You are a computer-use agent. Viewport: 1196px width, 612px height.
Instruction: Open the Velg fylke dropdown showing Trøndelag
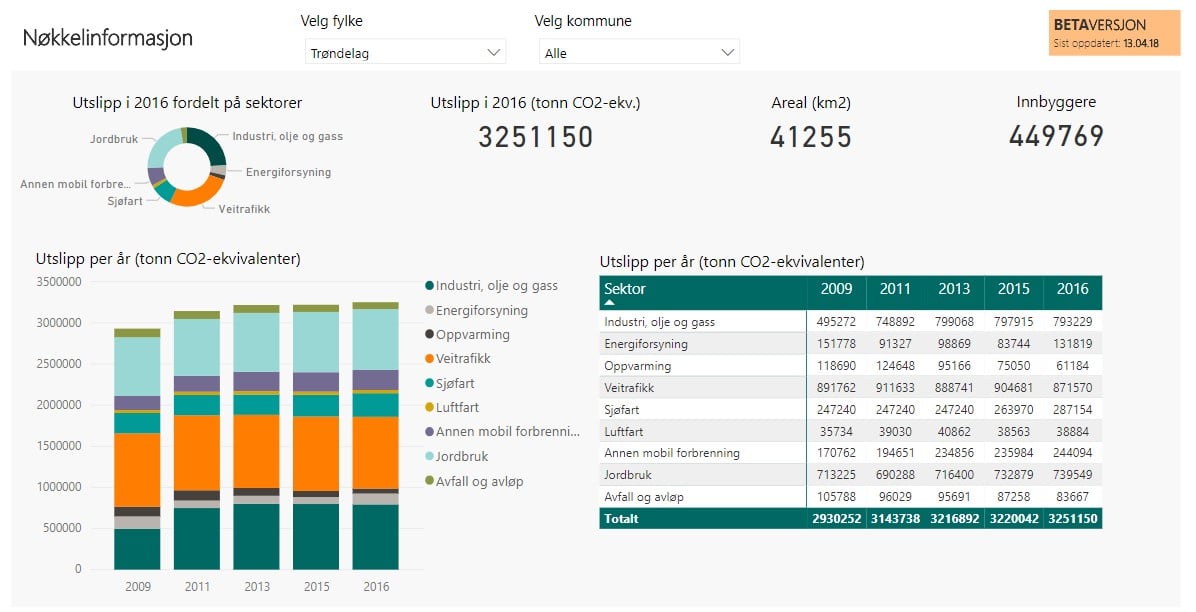404,53
